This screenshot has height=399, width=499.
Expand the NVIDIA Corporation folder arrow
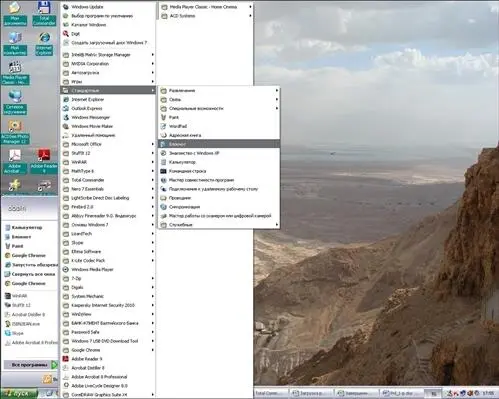153,64
